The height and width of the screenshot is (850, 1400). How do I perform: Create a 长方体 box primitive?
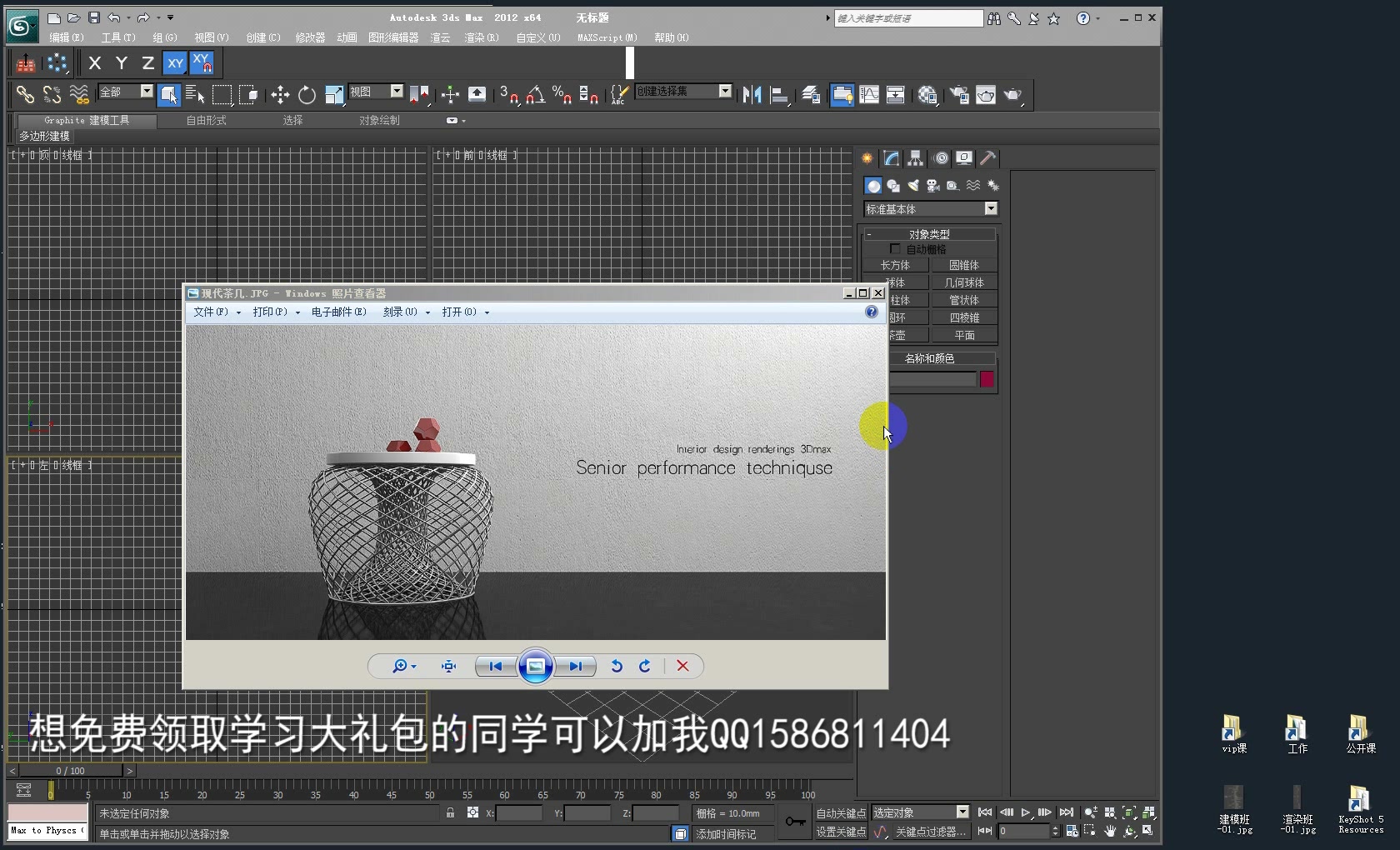click(x=896, y=265)
